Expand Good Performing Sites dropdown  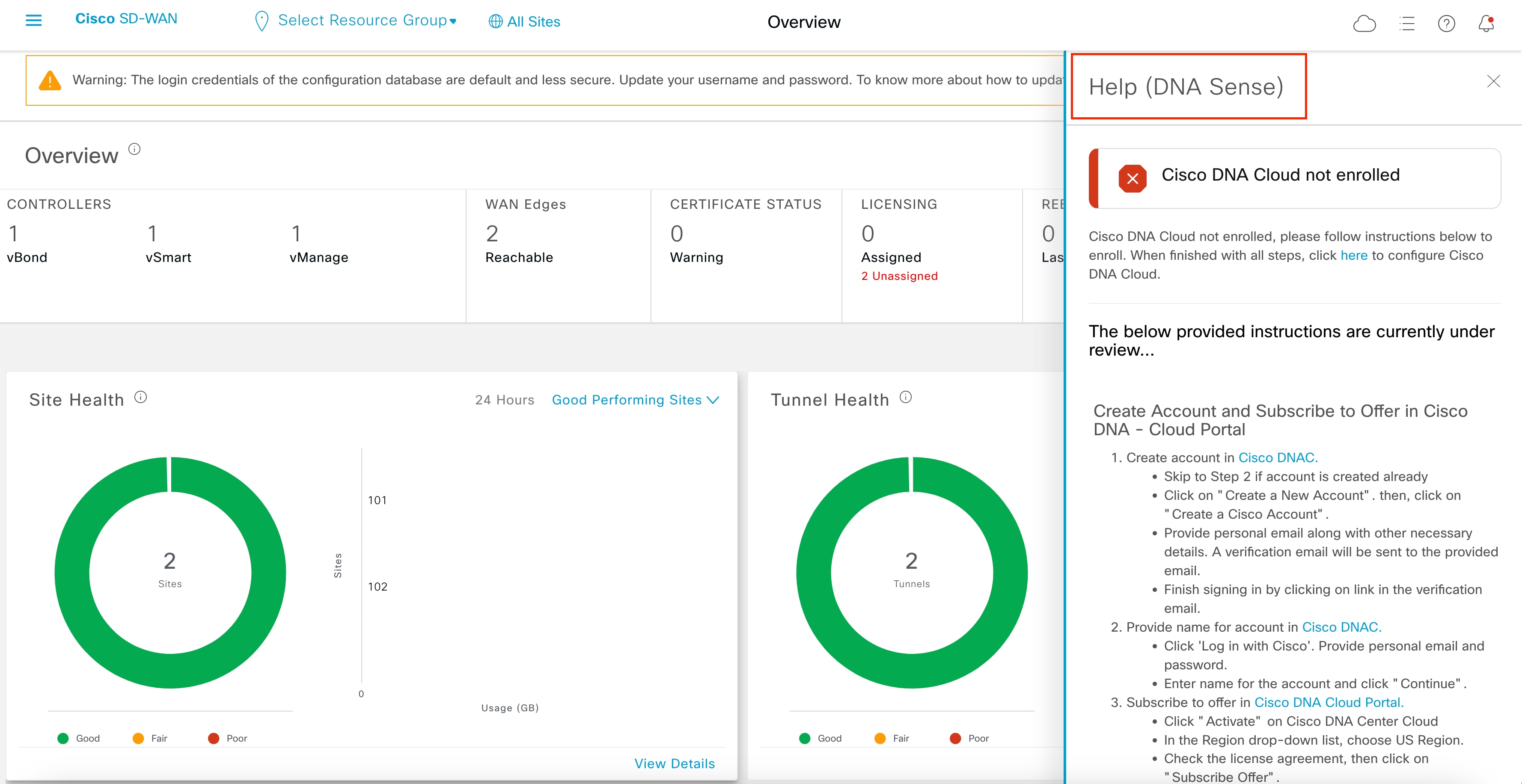pos(635,400)
